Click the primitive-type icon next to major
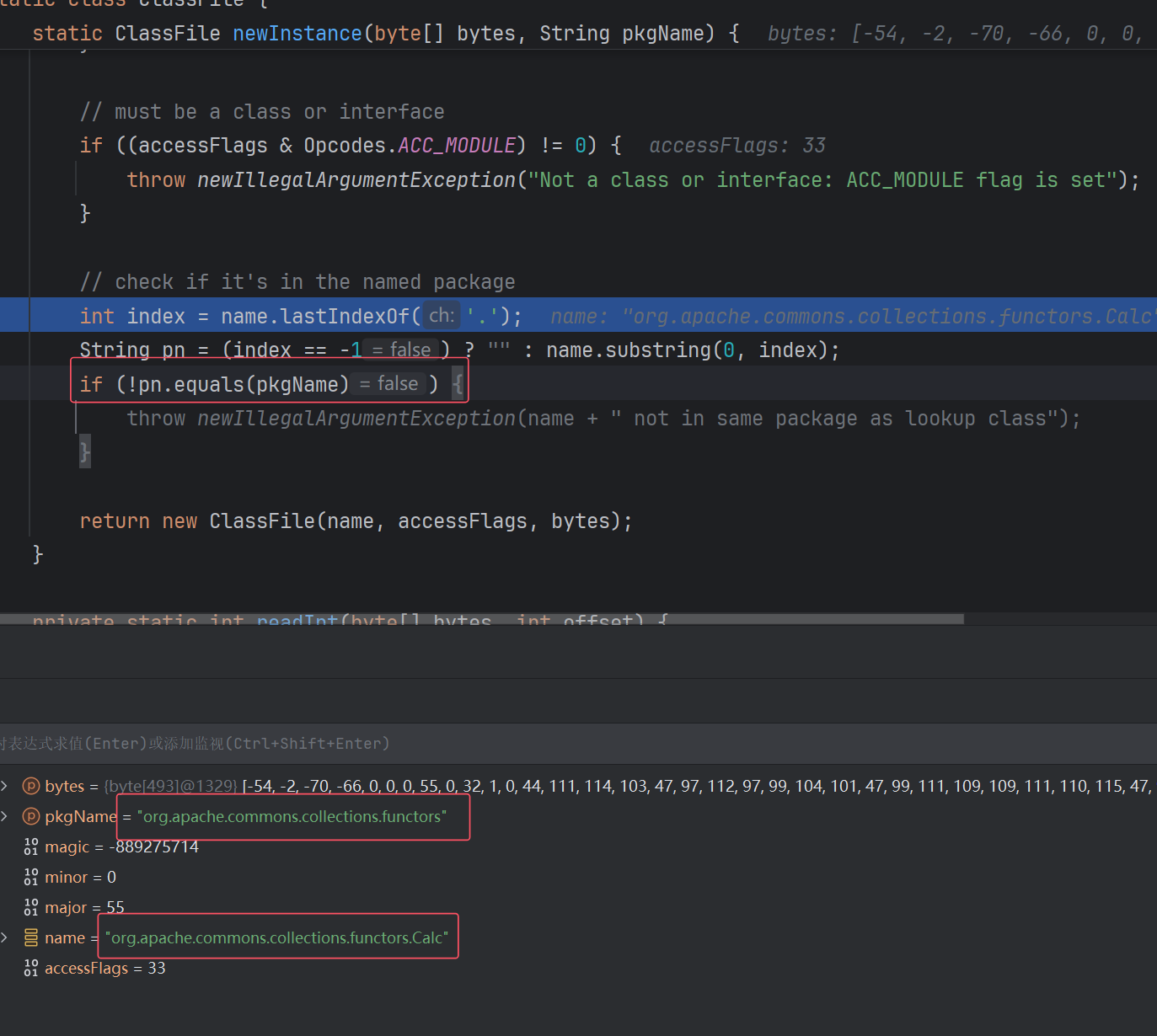 tap(31, 907)
